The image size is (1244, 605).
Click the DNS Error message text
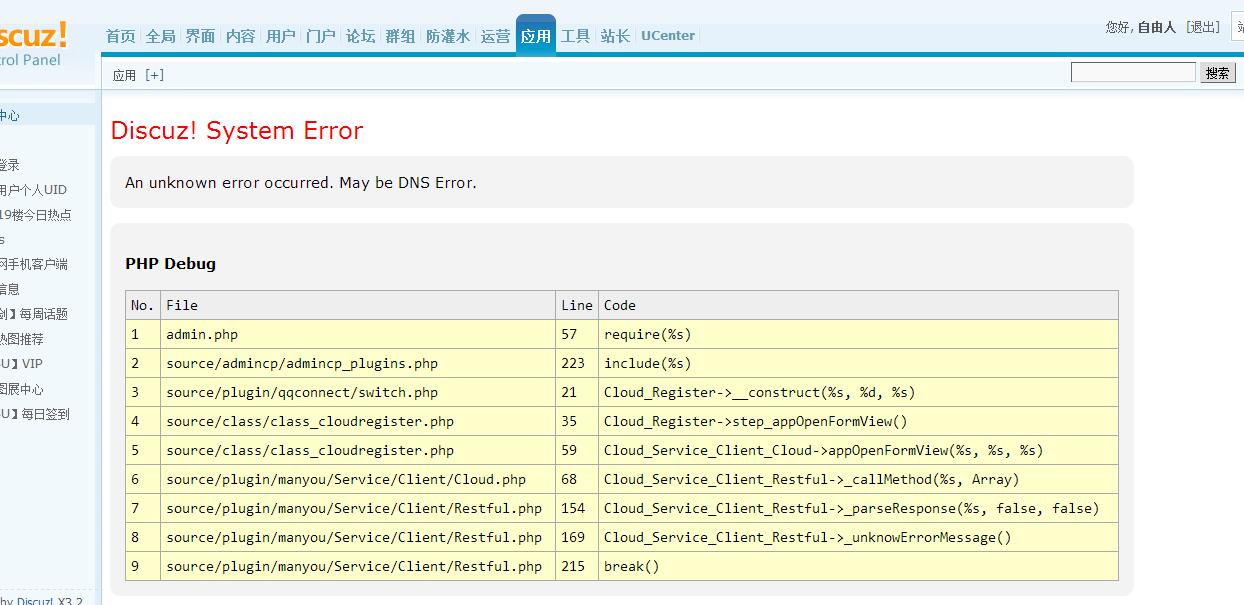click(x=301, y=183)
